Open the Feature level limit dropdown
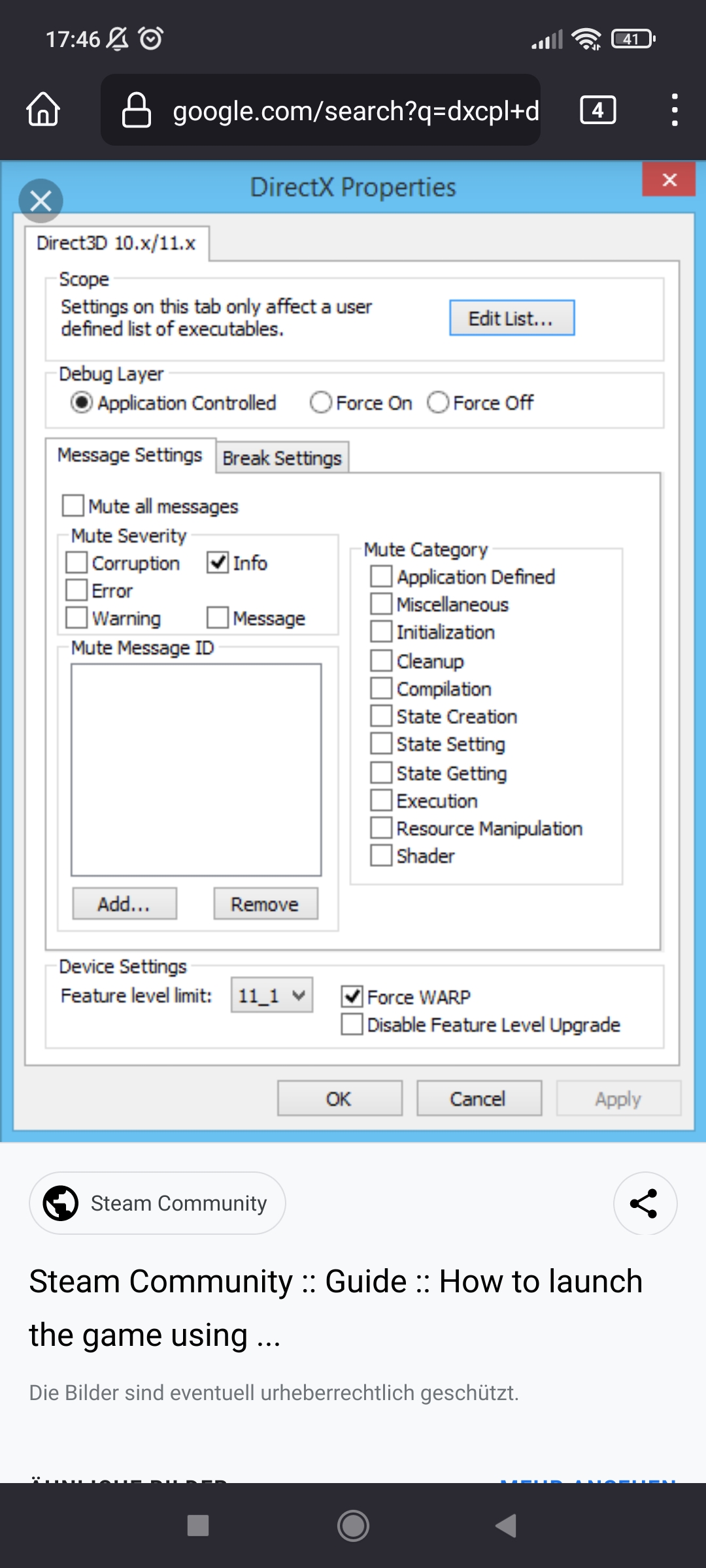The image size is (706, 1568). pyautogui.click(x=272, y=995)
